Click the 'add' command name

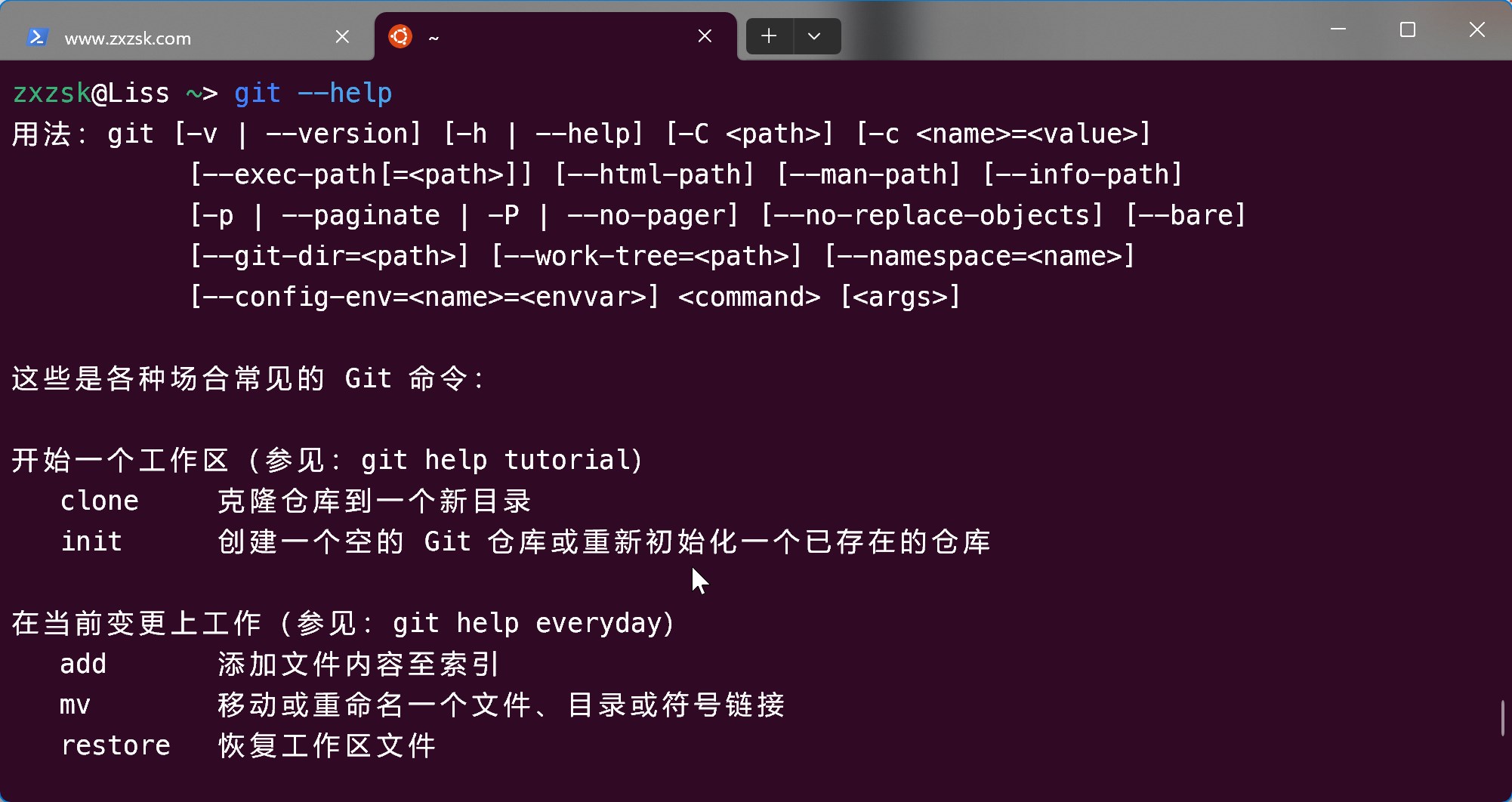point(83,665)
